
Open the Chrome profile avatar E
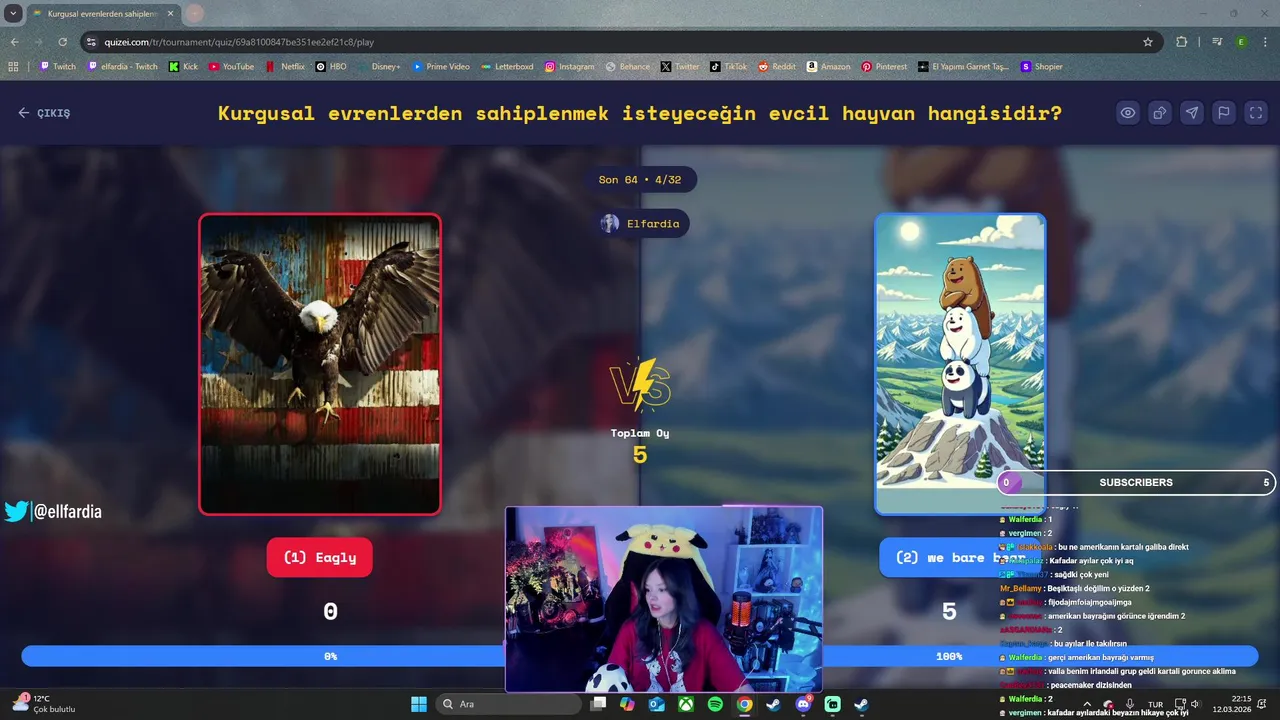pos(1241,42)
